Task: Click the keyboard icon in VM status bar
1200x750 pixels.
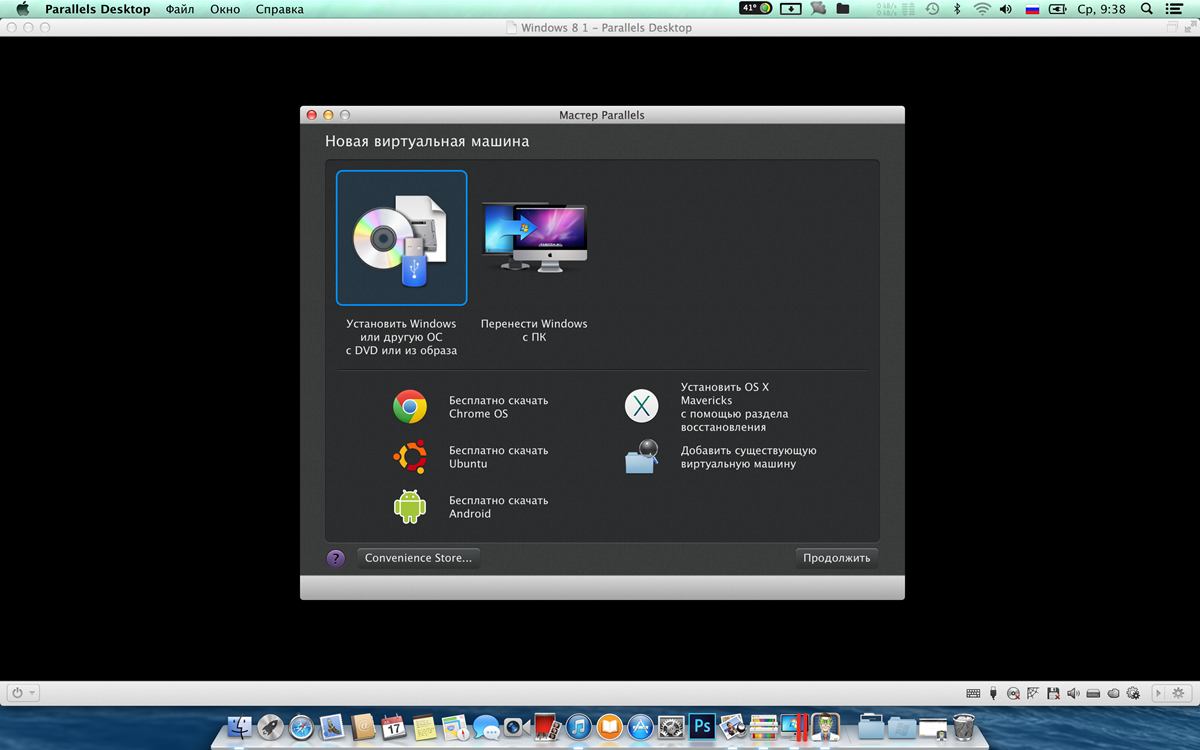Action: pos(973,693)
